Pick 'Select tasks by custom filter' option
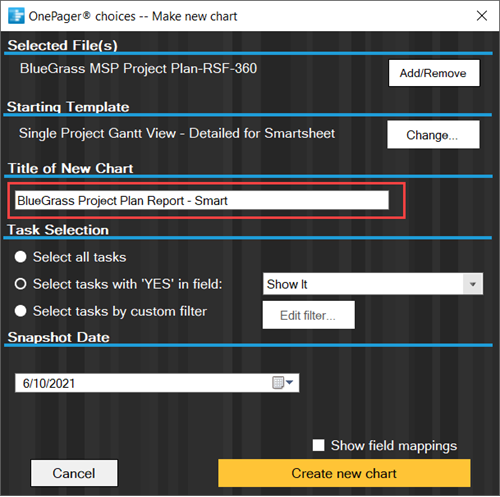The width and height of the screenshot is (500, 497). [x=20, y=311]
